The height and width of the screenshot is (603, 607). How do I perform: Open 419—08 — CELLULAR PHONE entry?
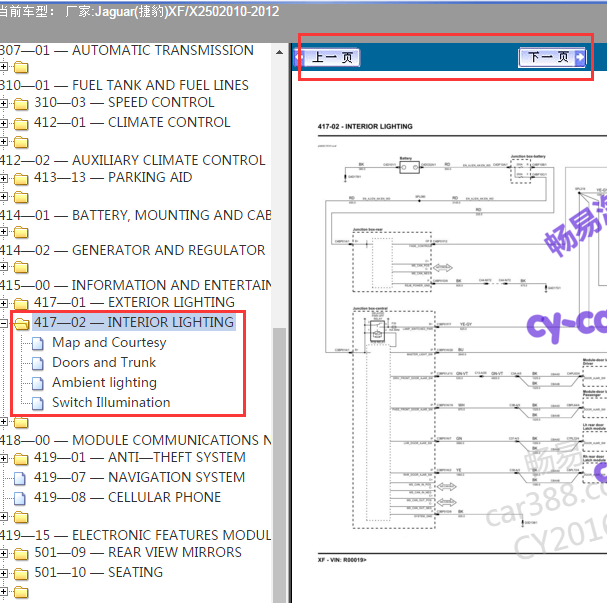(128, 497)
